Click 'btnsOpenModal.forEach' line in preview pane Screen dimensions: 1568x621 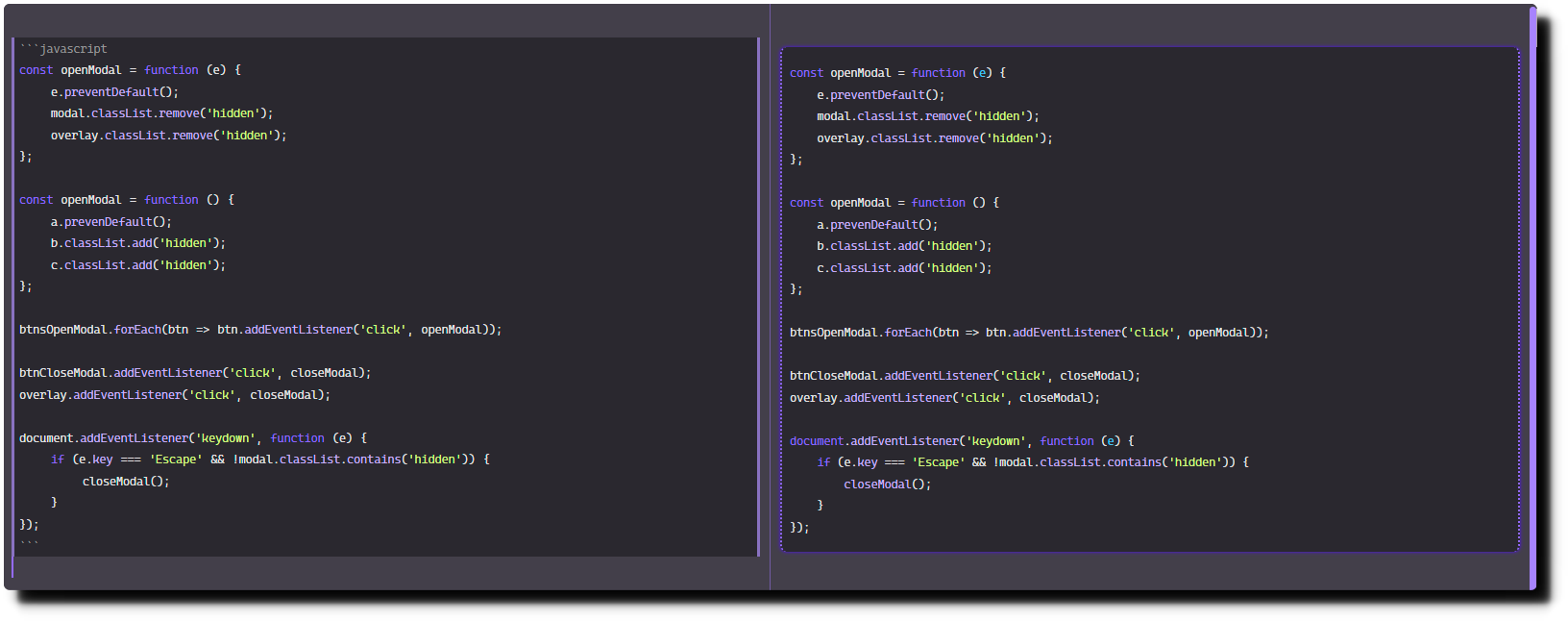coord(1029,333)
